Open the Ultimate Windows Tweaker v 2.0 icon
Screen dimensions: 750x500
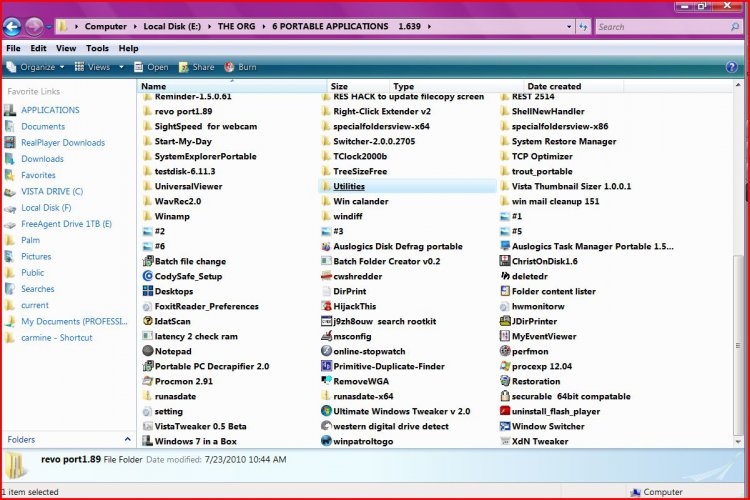click(x=327, y=411)
